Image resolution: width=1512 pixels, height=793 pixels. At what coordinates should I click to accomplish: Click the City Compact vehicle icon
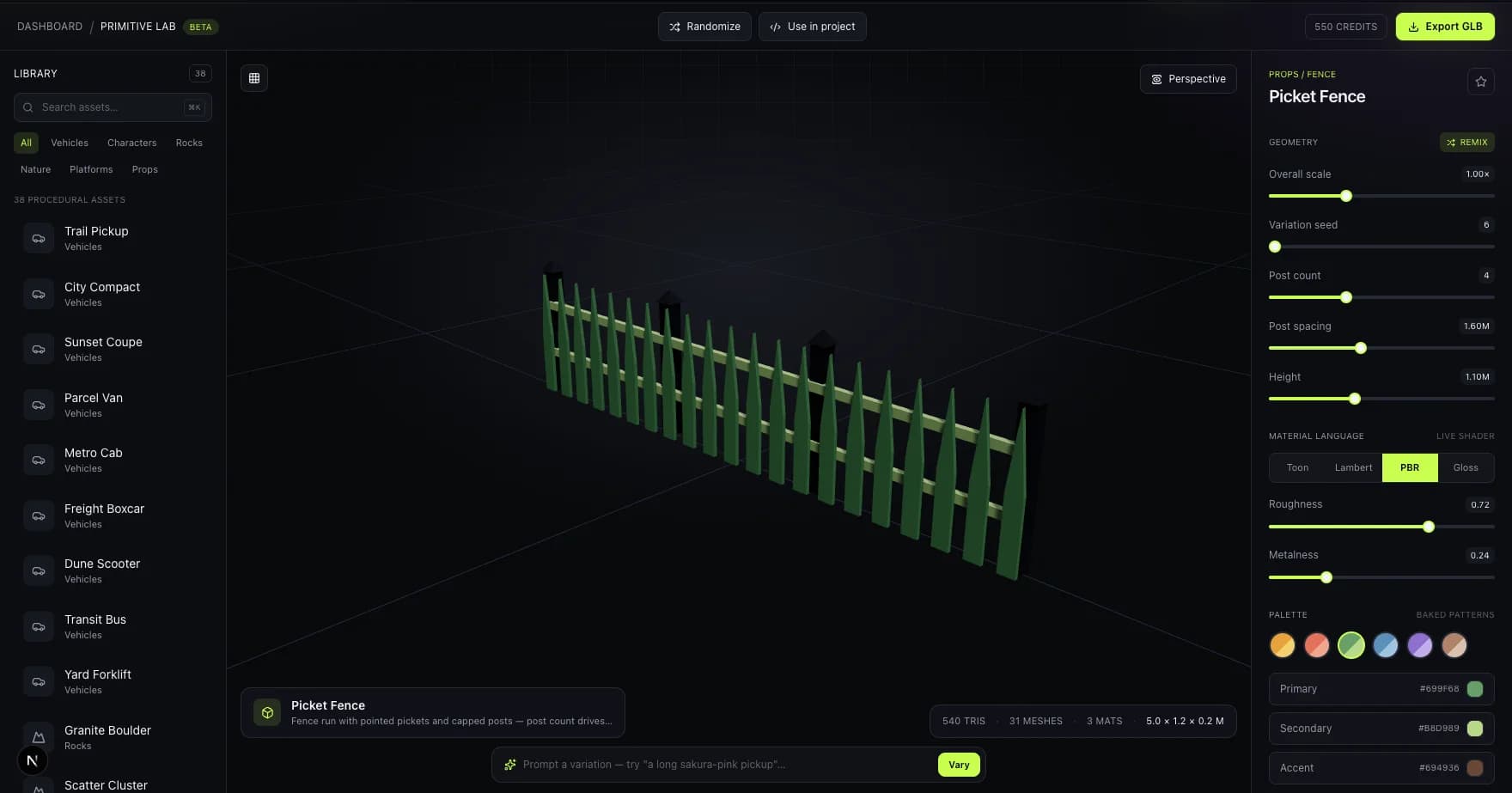point(39,294)
